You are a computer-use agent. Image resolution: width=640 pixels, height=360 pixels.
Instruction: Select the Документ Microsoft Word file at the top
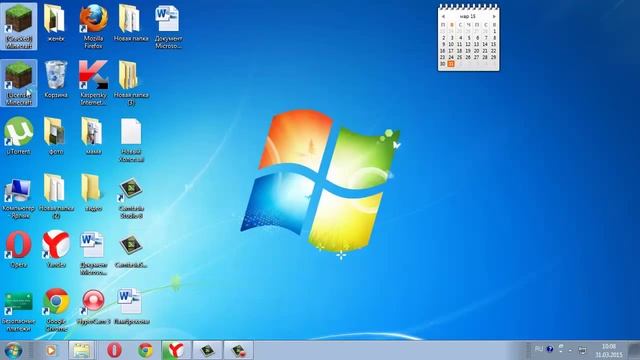[168, 27]
